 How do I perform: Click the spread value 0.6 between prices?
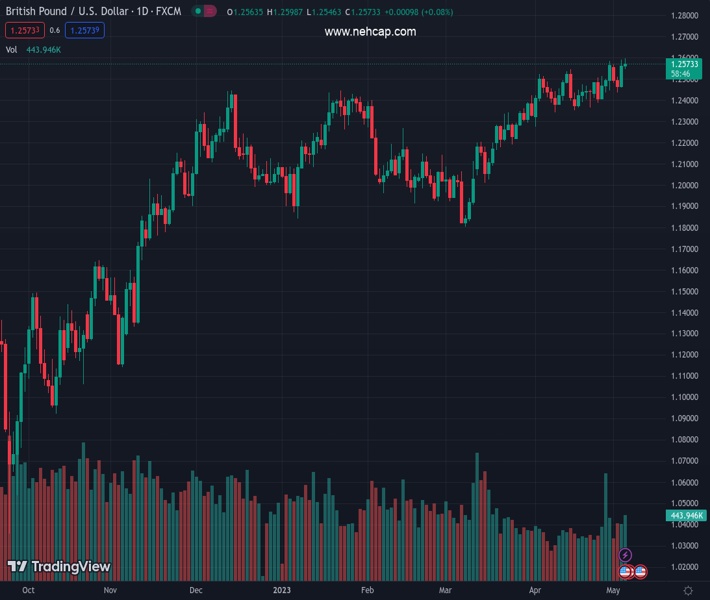[55, 30]
